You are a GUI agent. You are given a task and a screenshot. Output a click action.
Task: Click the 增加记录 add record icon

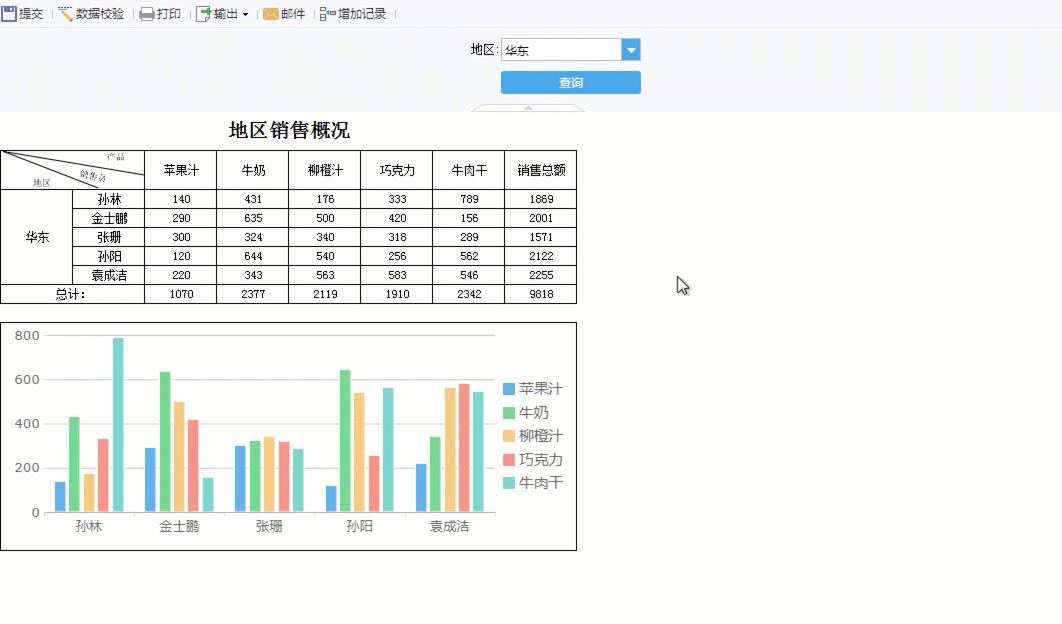pyautogui.click(x=327, y=14)
